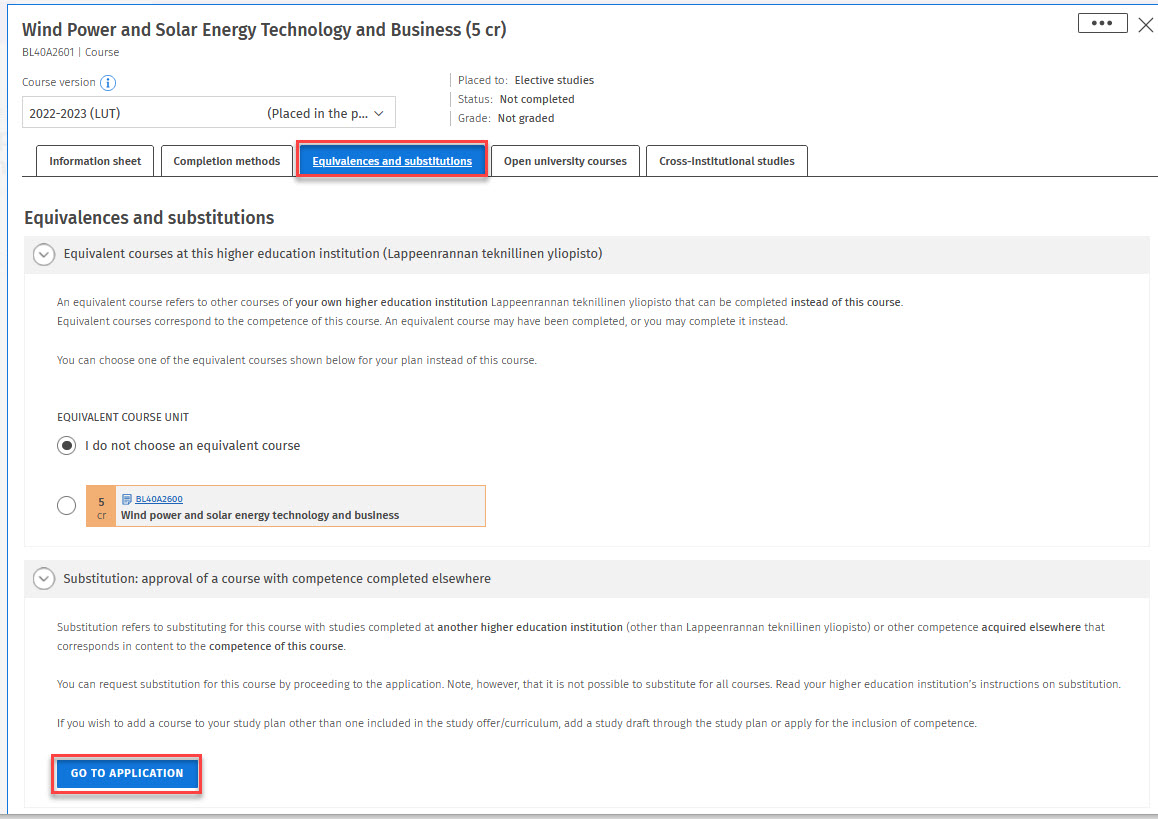Switch to the Information sheet tab
This screenshot has height=819, width=1158.
pos(95,161)
